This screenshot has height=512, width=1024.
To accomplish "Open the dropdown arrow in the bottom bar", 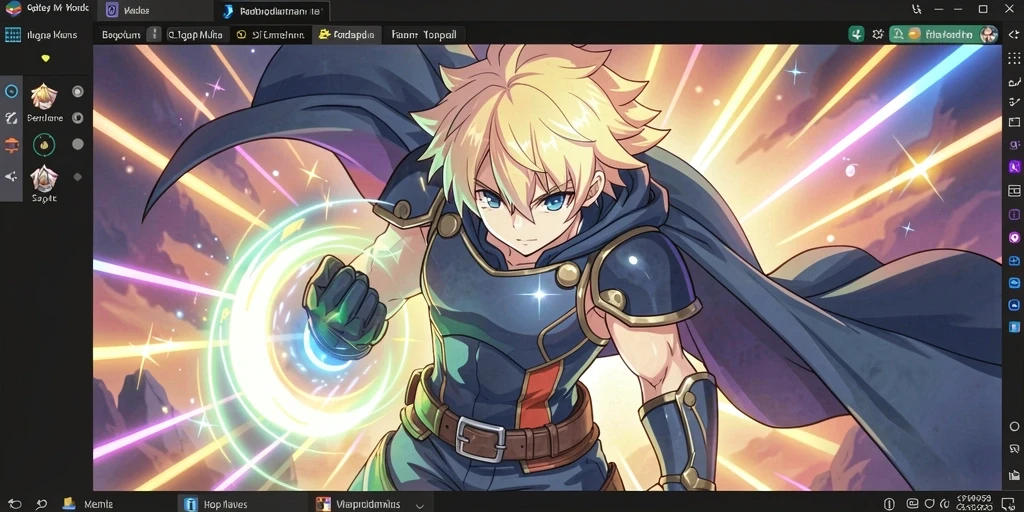I will pos(420,505).
